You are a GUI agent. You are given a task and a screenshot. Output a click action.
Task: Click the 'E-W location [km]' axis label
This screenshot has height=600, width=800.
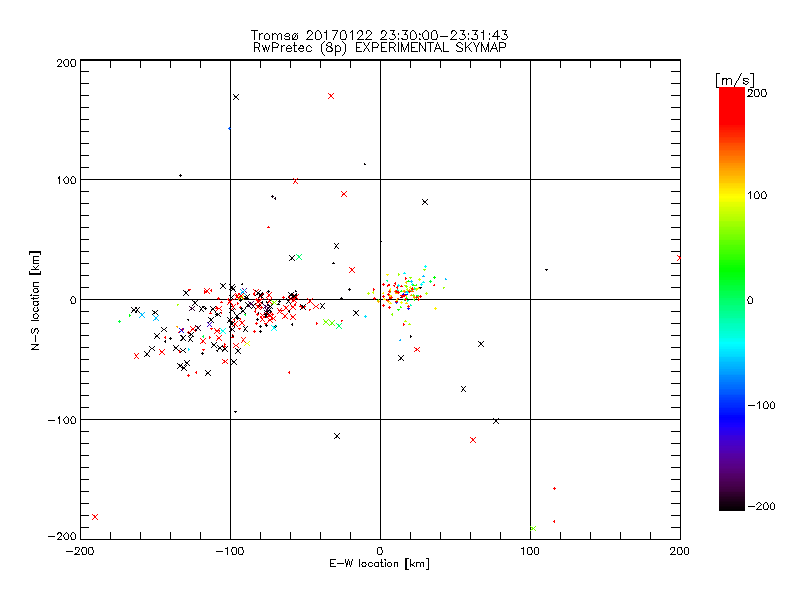click(379, 563)
